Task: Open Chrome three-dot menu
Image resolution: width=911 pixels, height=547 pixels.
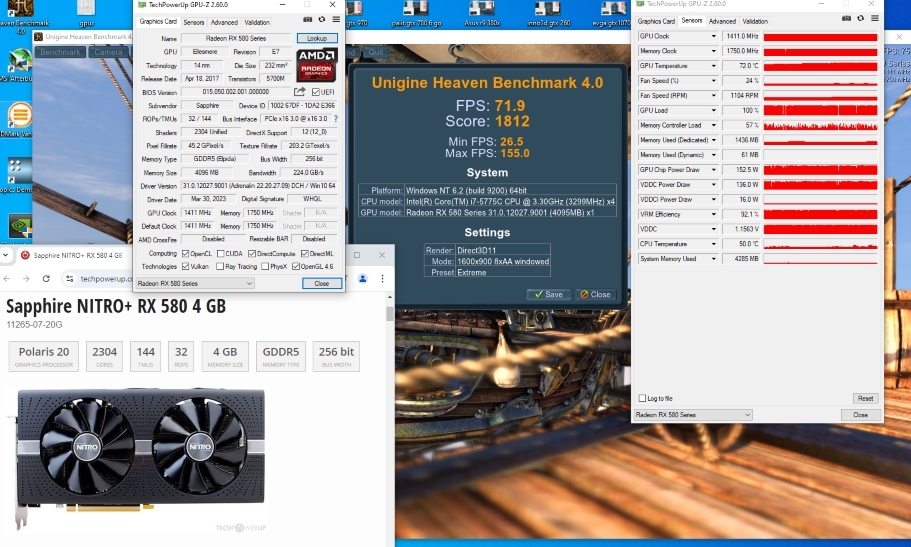Action: point(382,278)
